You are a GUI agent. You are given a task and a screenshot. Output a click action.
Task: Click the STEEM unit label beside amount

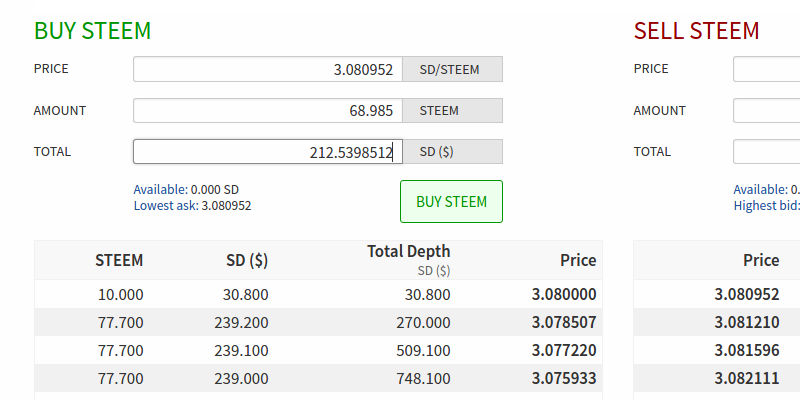tap(452, 110)
